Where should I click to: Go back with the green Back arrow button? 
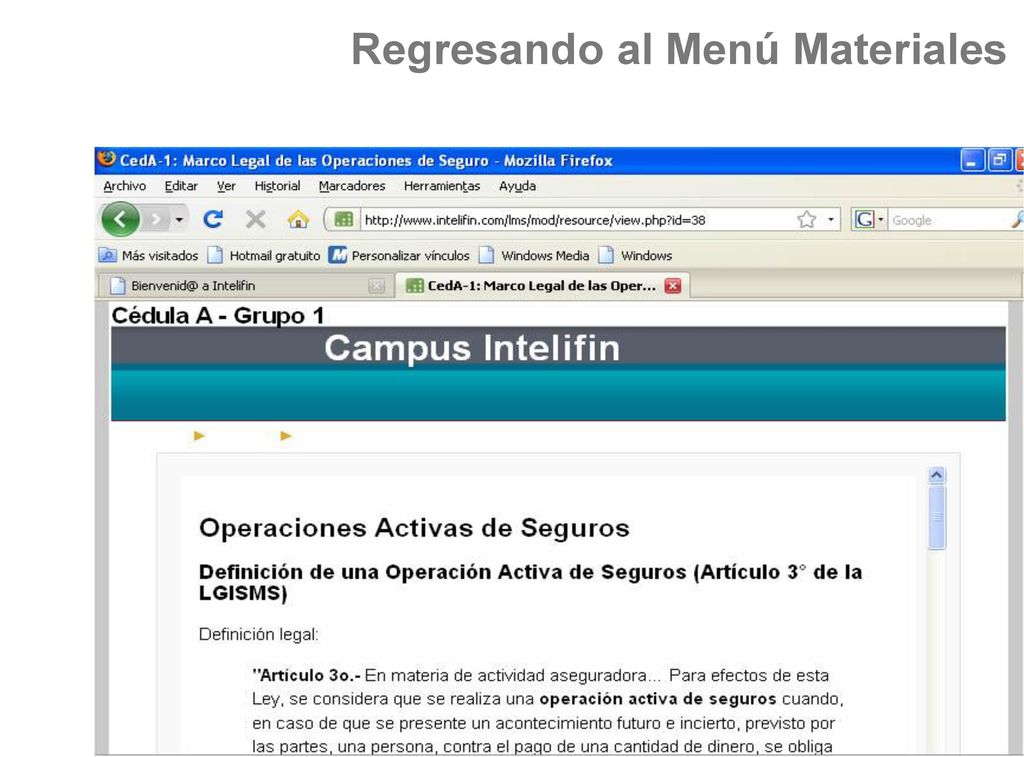120,219
